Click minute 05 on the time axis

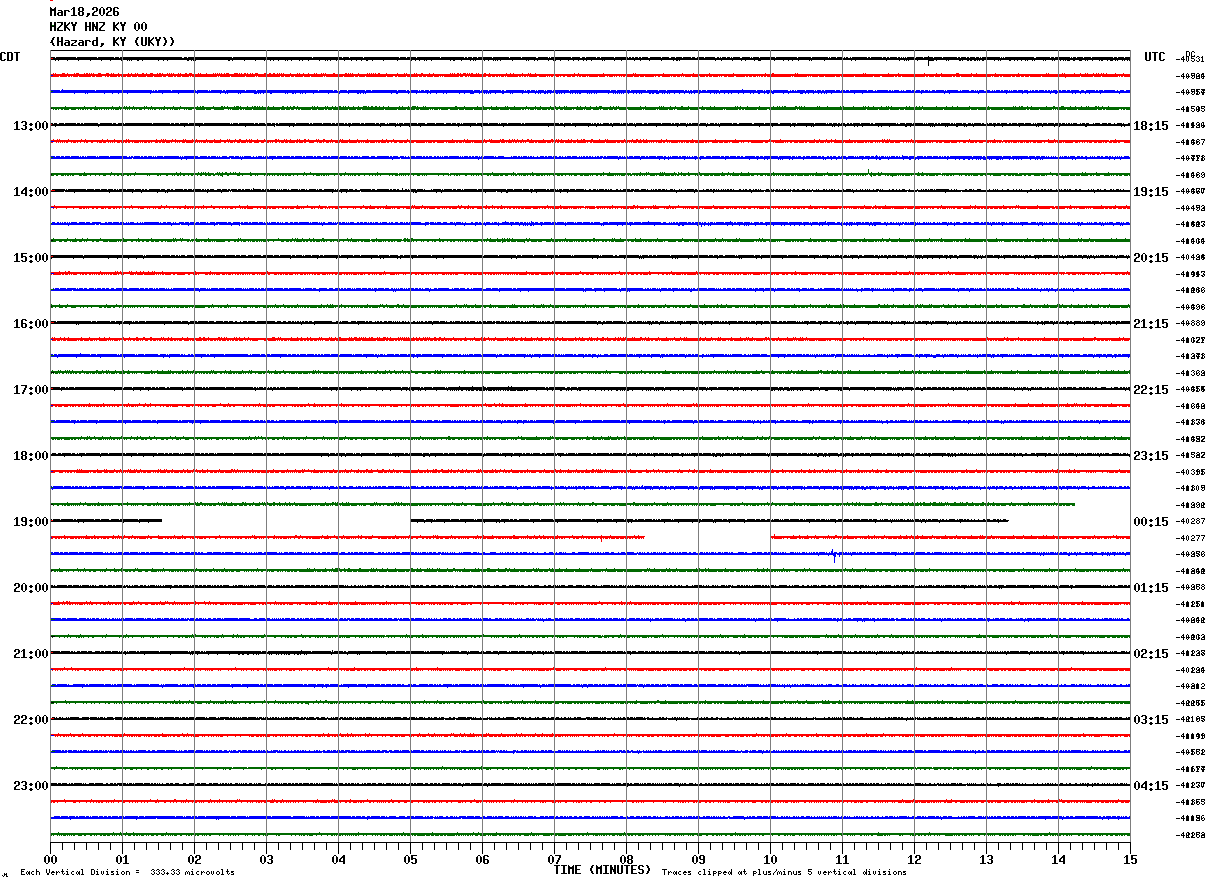[410, 860]
